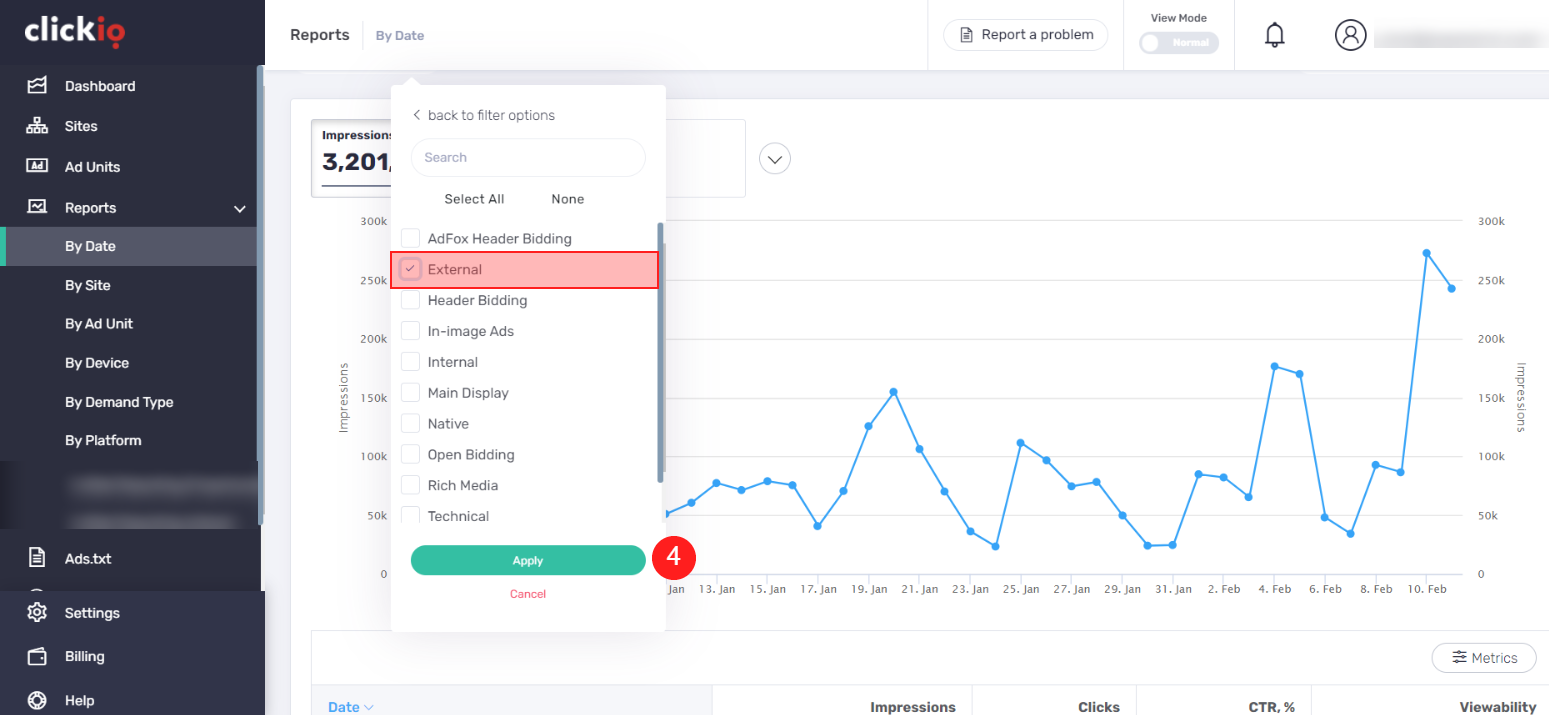1549x715 pixels.
Task: Open the user profile avatar icon
Action: [x=1350, y=35]
